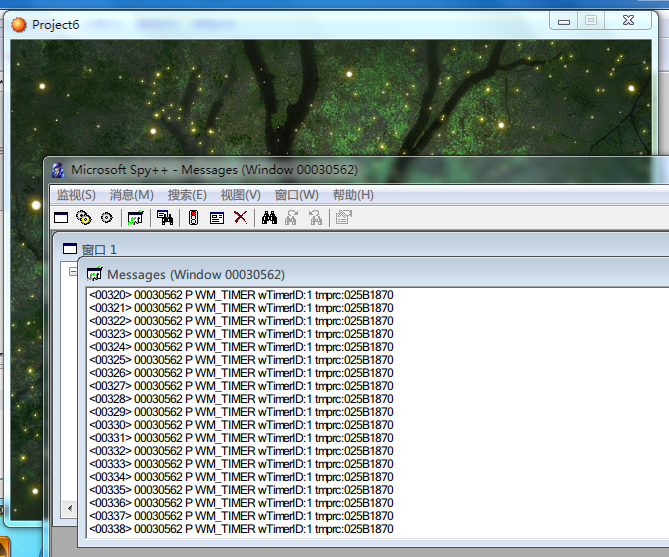Toggle the Start/Stop logging traffic light icon
Screen dimensions: 669x557
193,218
